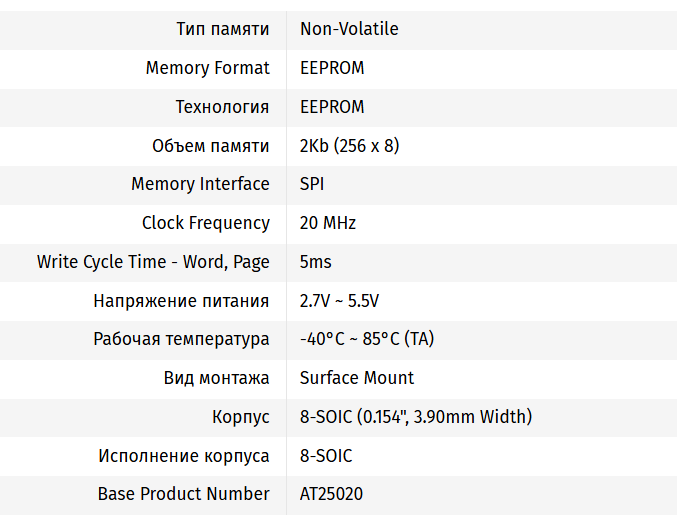Select the '2.7V ~ 5.5V' value

point(339,301)
